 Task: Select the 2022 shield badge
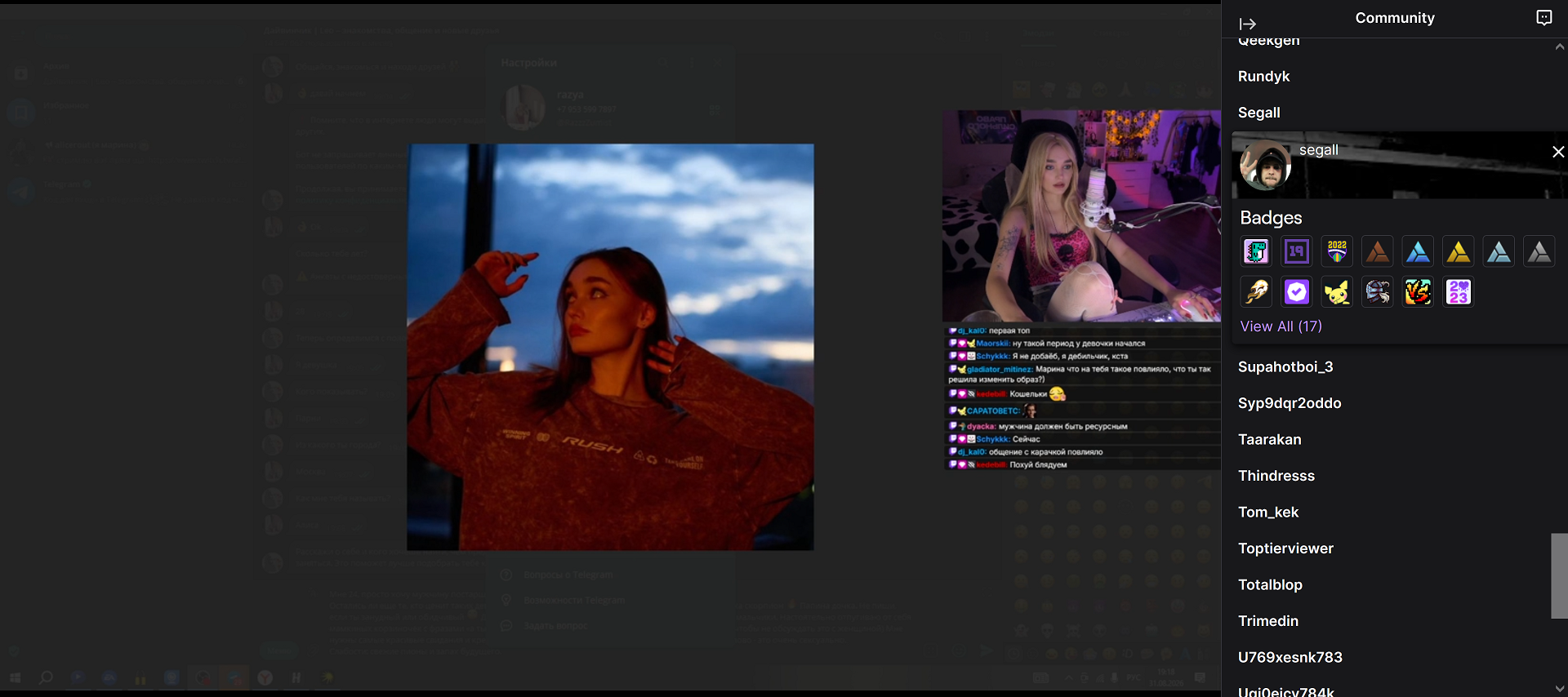click(1337, 251)
